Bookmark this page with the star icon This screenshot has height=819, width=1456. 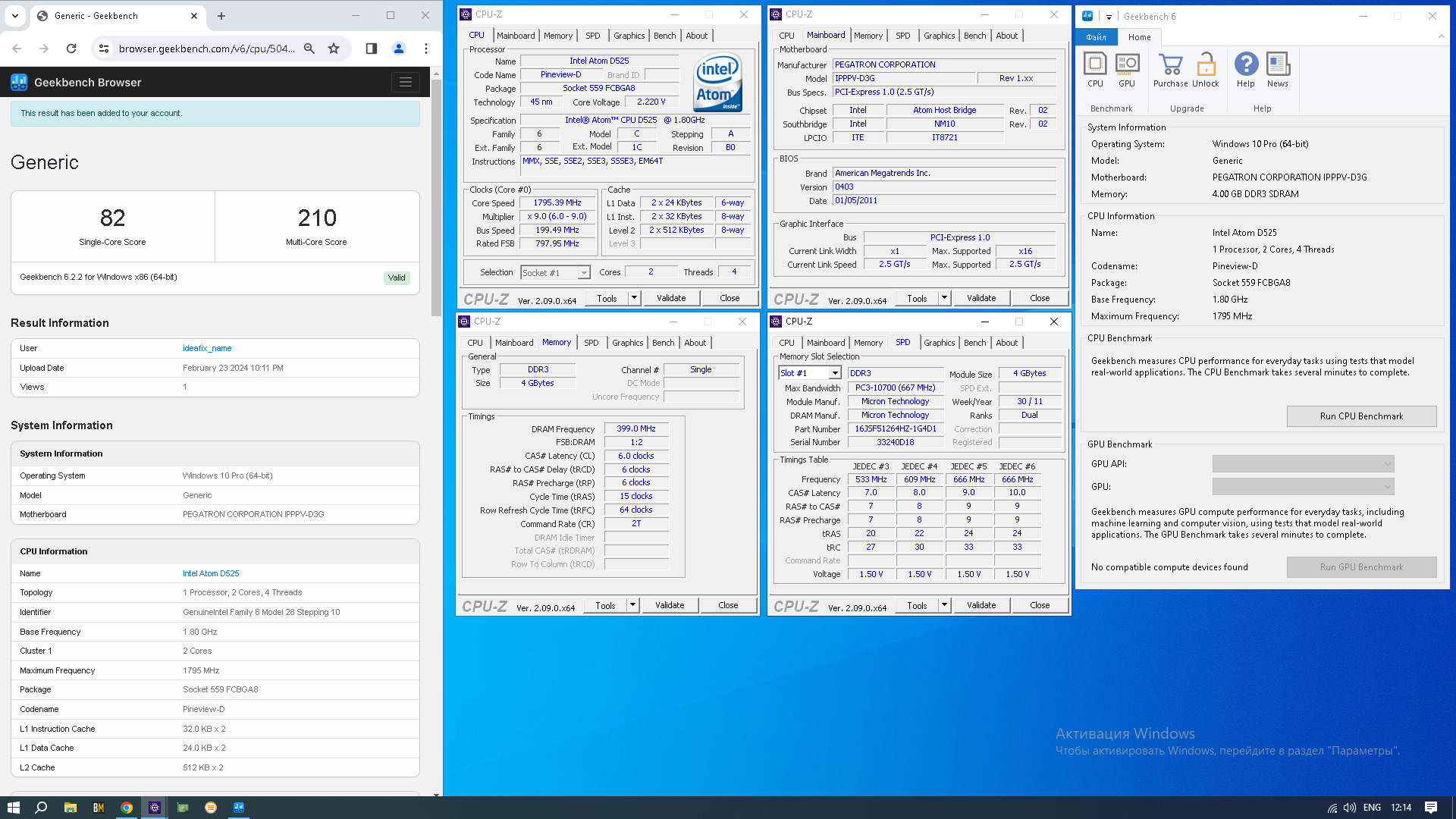pyautogui.click(x=334, y=49)
